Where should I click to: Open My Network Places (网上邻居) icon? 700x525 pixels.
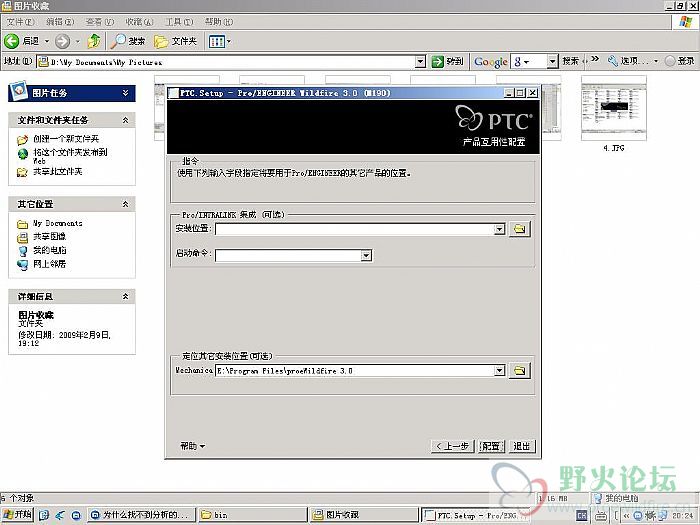click(x=22, y=265)
